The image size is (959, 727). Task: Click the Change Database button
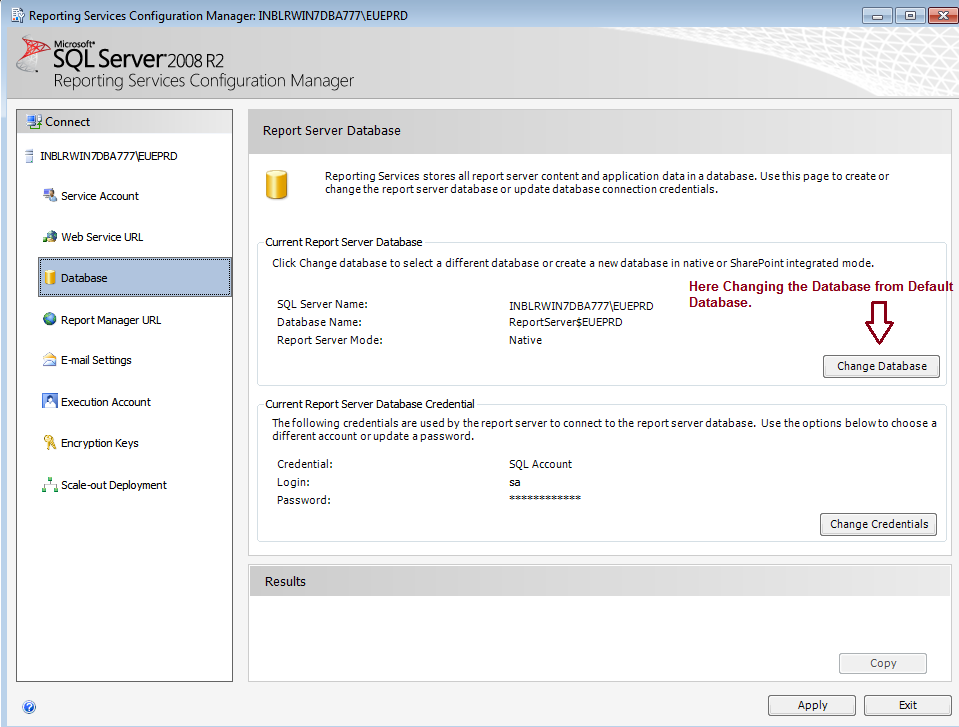881,366
